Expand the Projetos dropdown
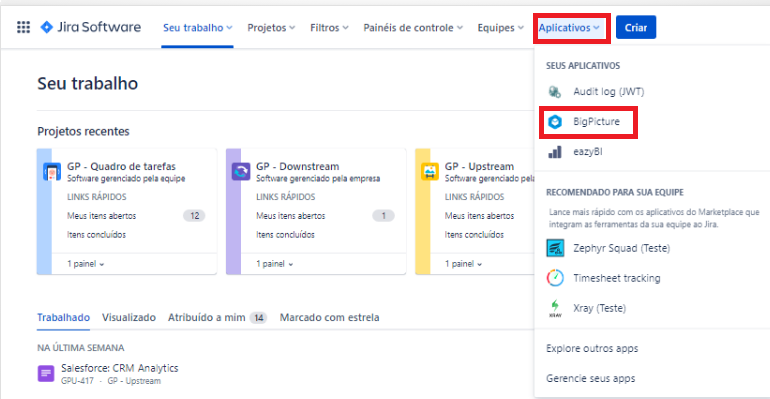The height and width of the screenshot is (399, 770). (271, 27)
